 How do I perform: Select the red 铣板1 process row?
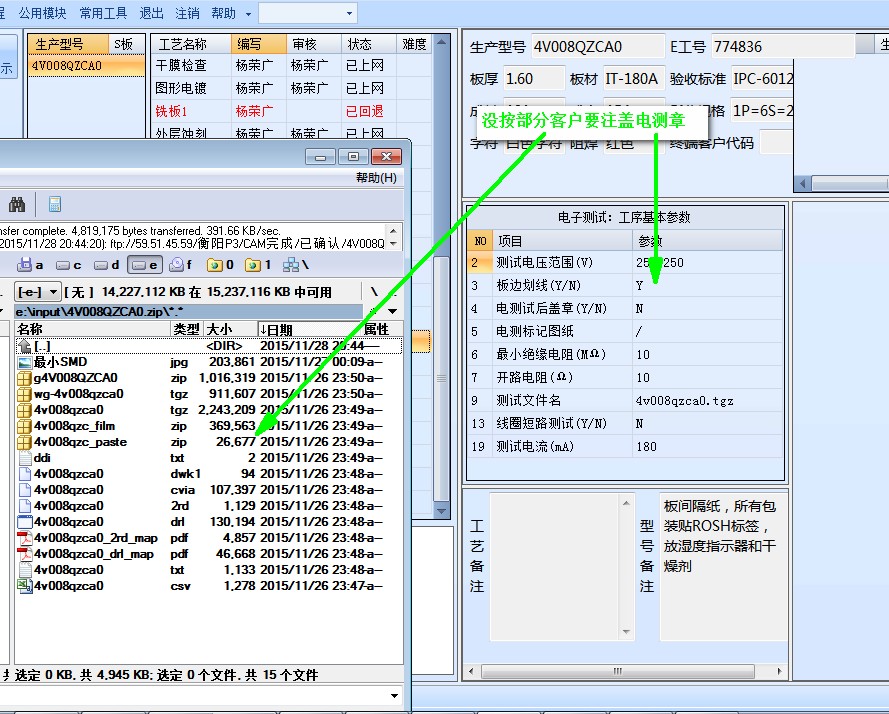[291, 111]
